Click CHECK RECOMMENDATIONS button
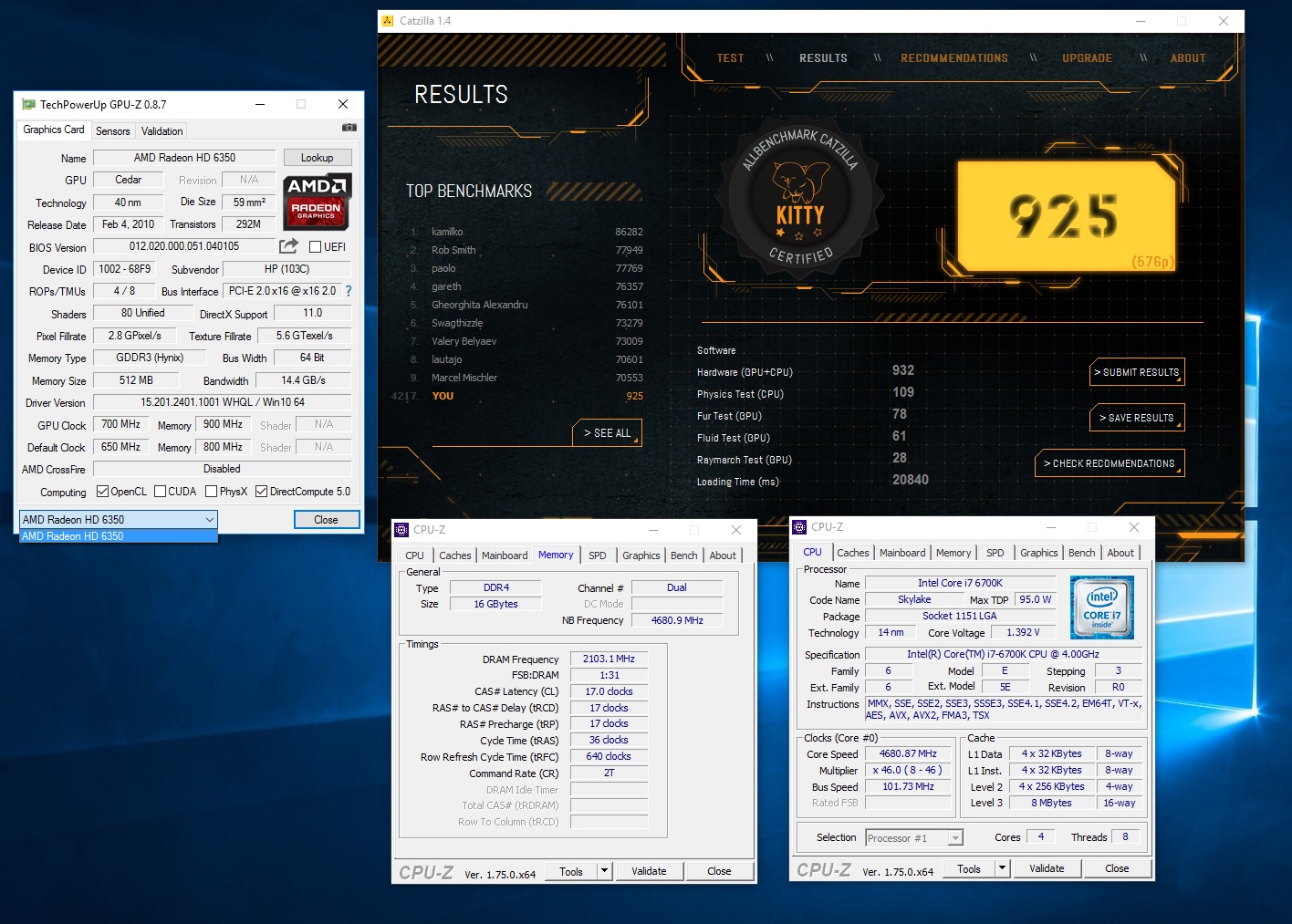This screenshot has height=924, width=1292. tap(1110, 463)
